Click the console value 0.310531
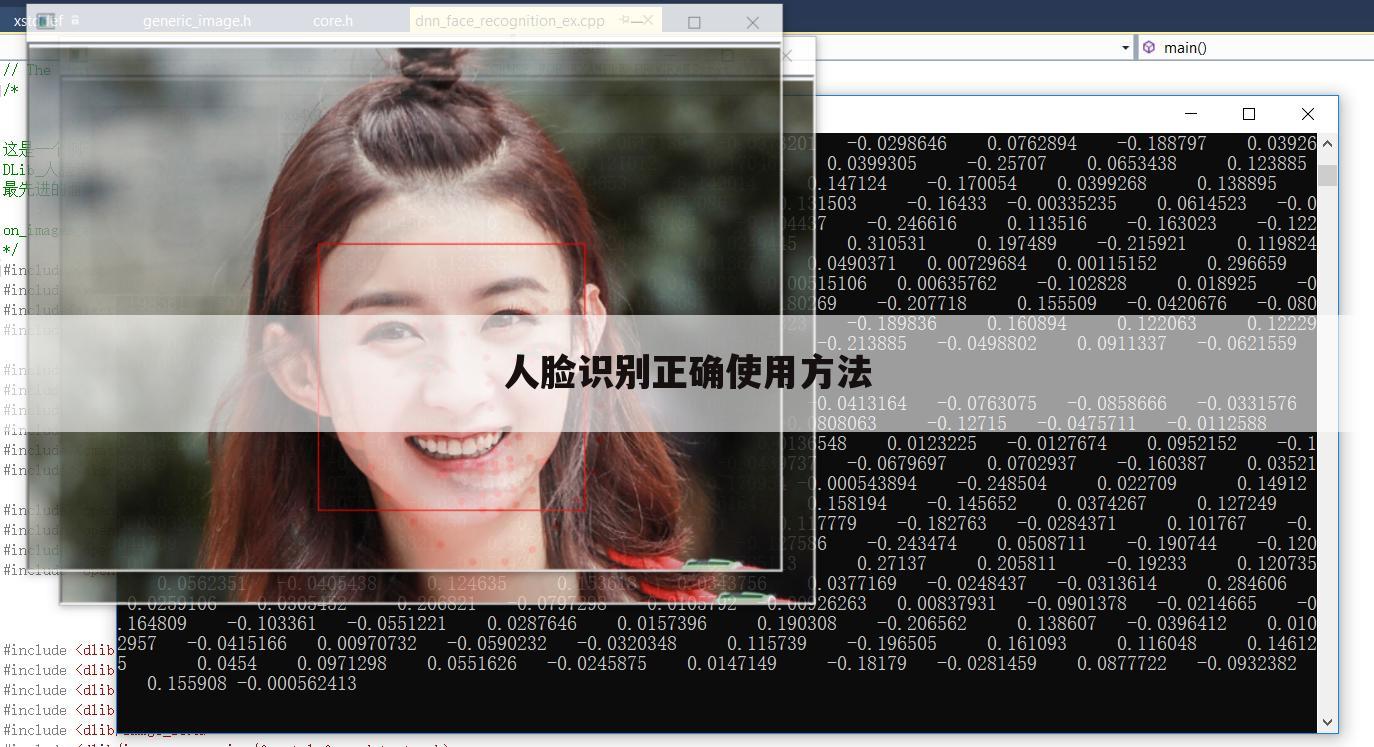 point(886,244)
